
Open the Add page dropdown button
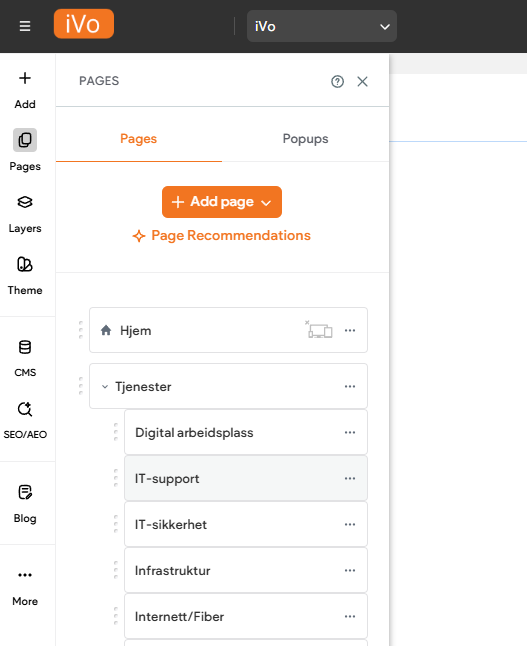(222, 202)
